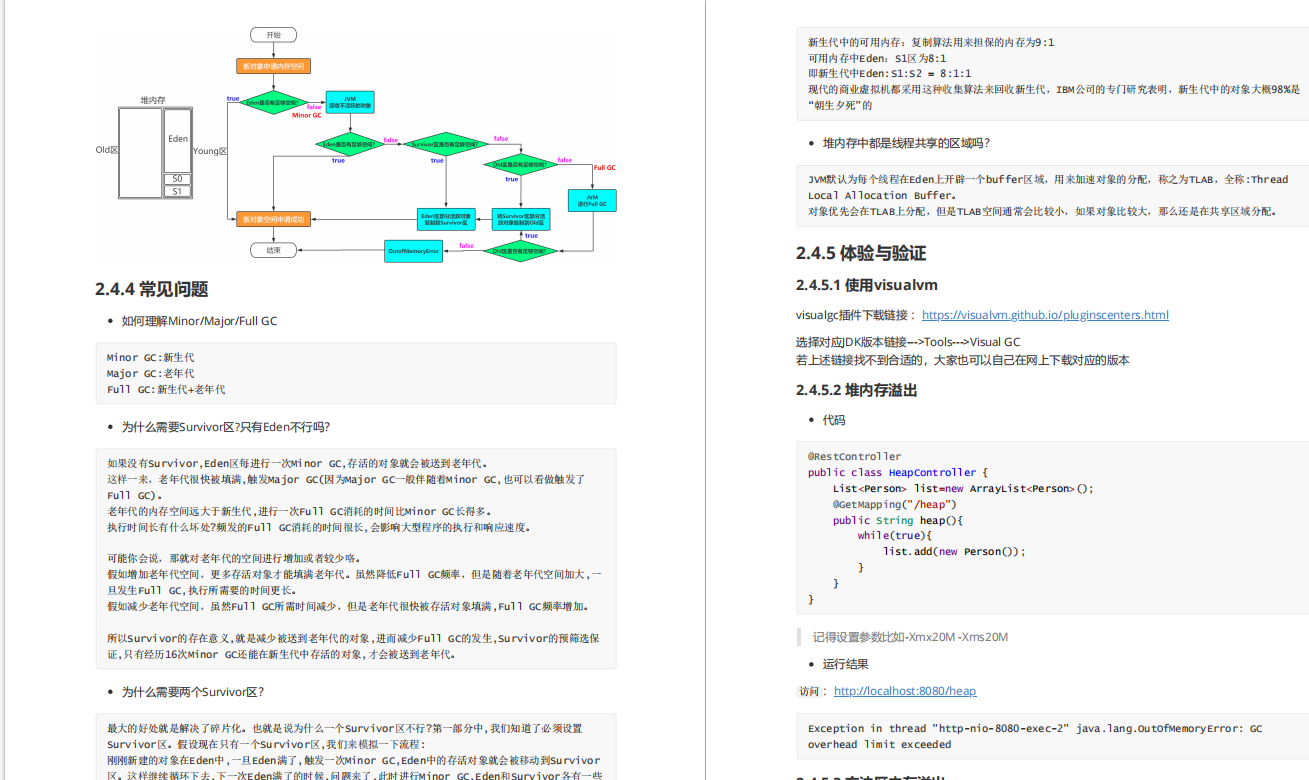The image size is (1309, 780).
Task: Click the Exception in thread OutOfMemoryError output line
Action: (1035, 737)
